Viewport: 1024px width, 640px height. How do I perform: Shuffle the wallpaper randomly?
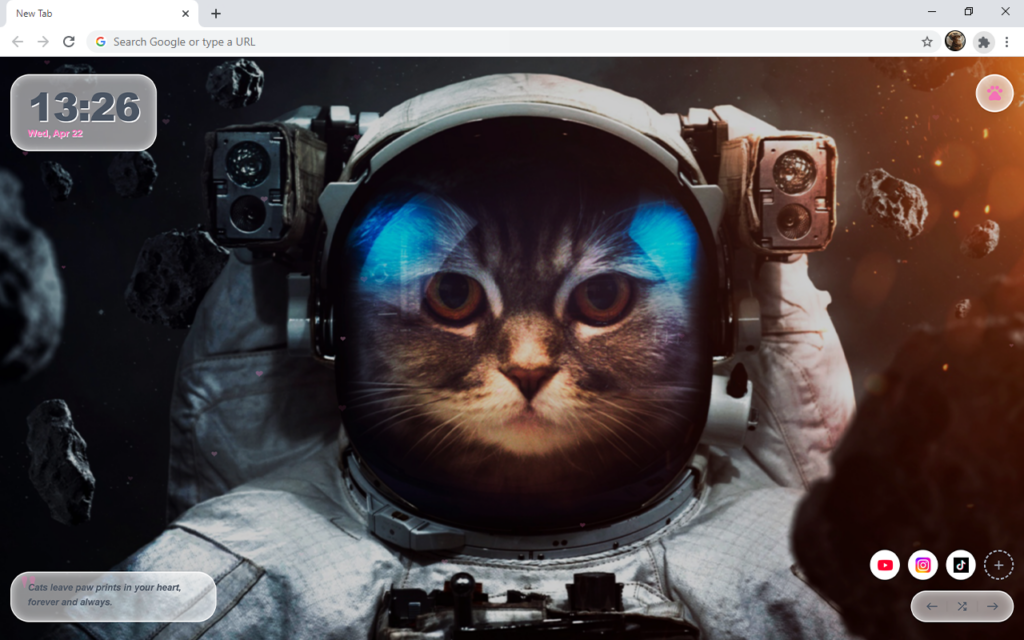pyautogui.click(x=962, y=606)
